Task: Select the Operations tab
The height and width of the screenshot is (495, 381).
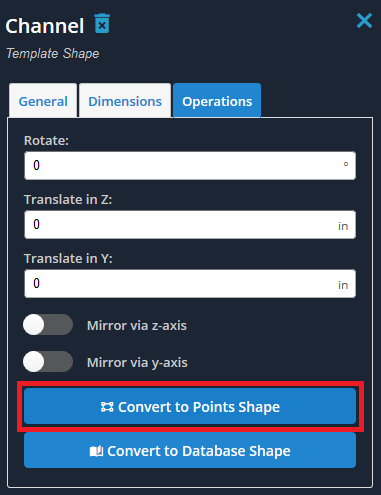Action: coord(217,101)
